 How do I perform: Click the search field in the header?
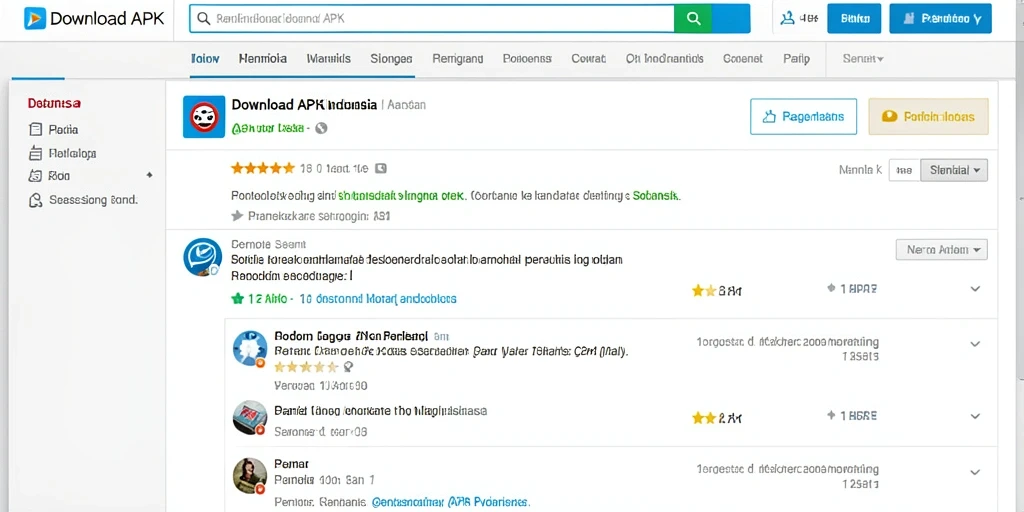[432, 19]
